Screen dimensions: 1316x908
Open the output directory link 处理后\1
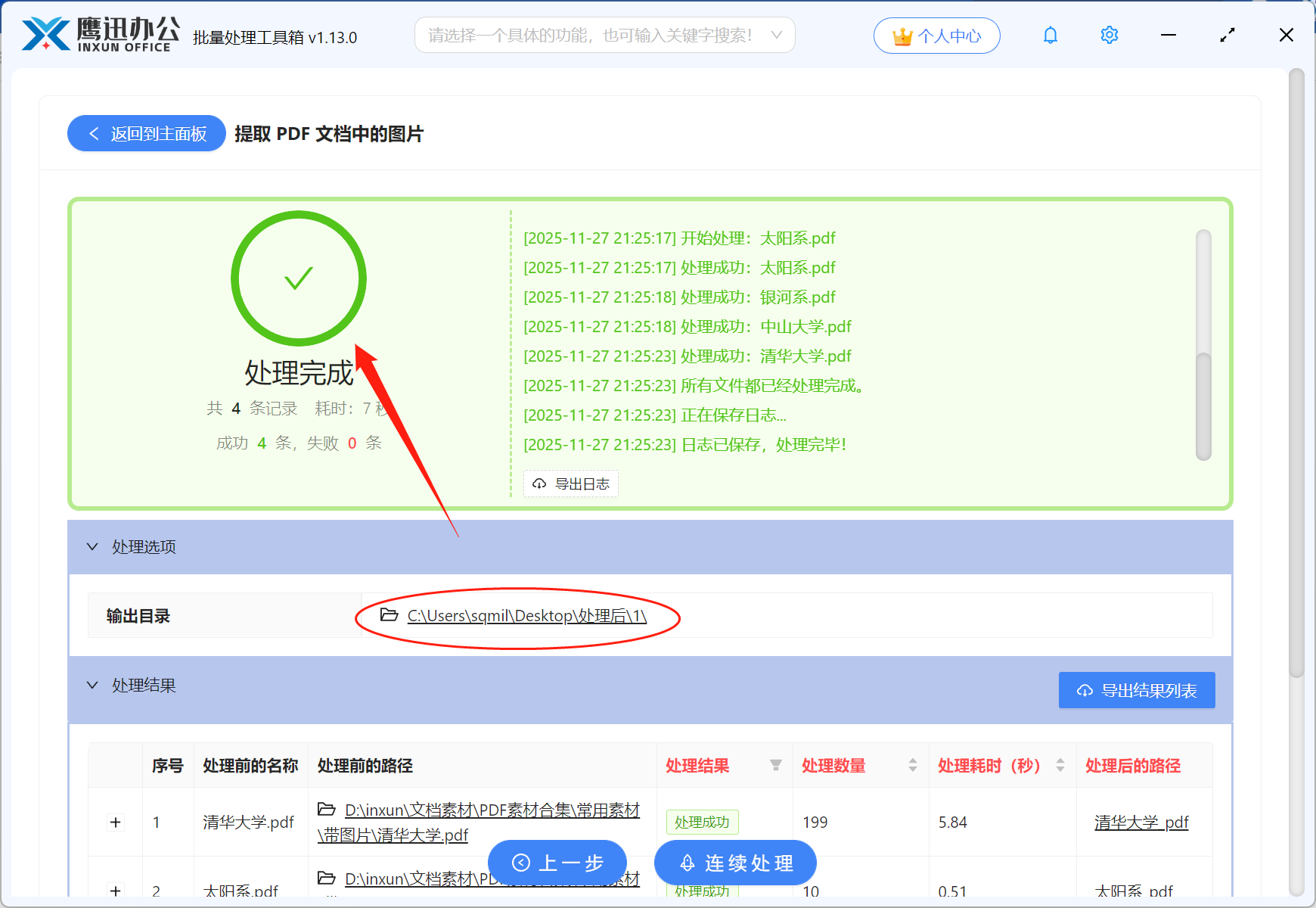pyautogui.click(x=526, y=616)
